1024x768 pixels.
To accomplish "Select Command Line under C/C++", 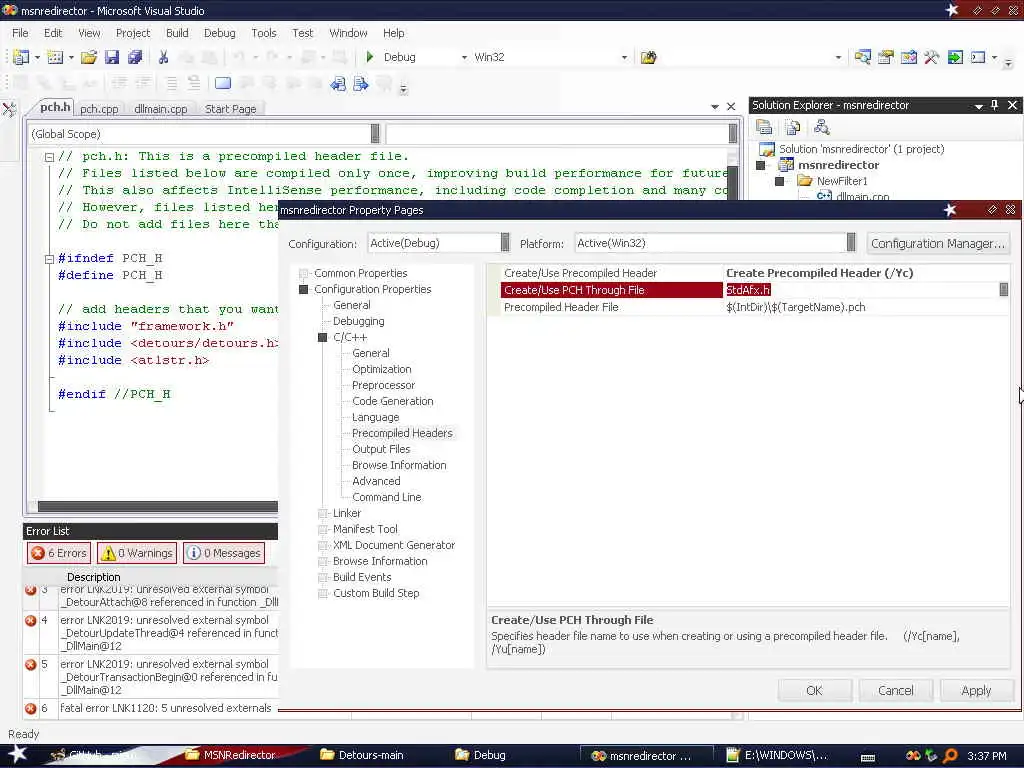I will (387, 497).
